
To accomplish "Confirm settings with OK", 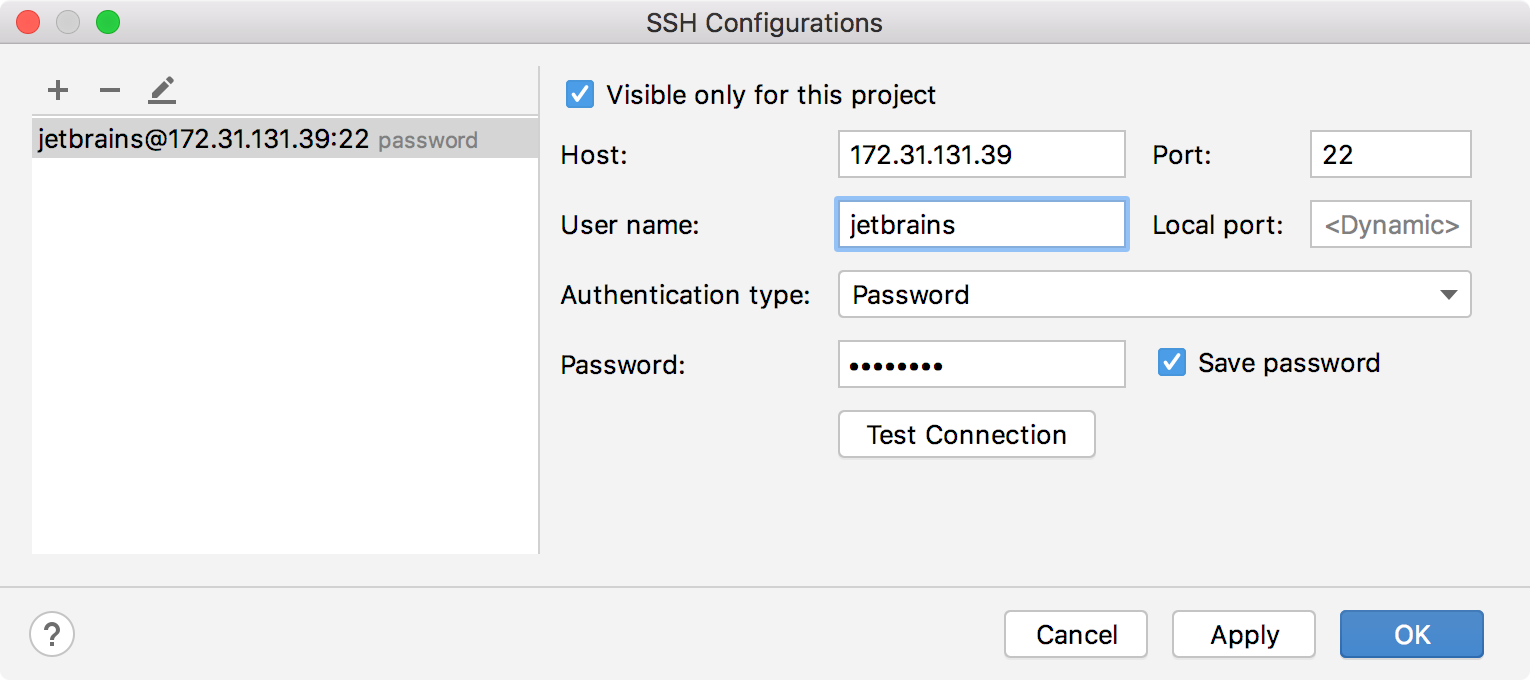I will (x=1411, y=634).
